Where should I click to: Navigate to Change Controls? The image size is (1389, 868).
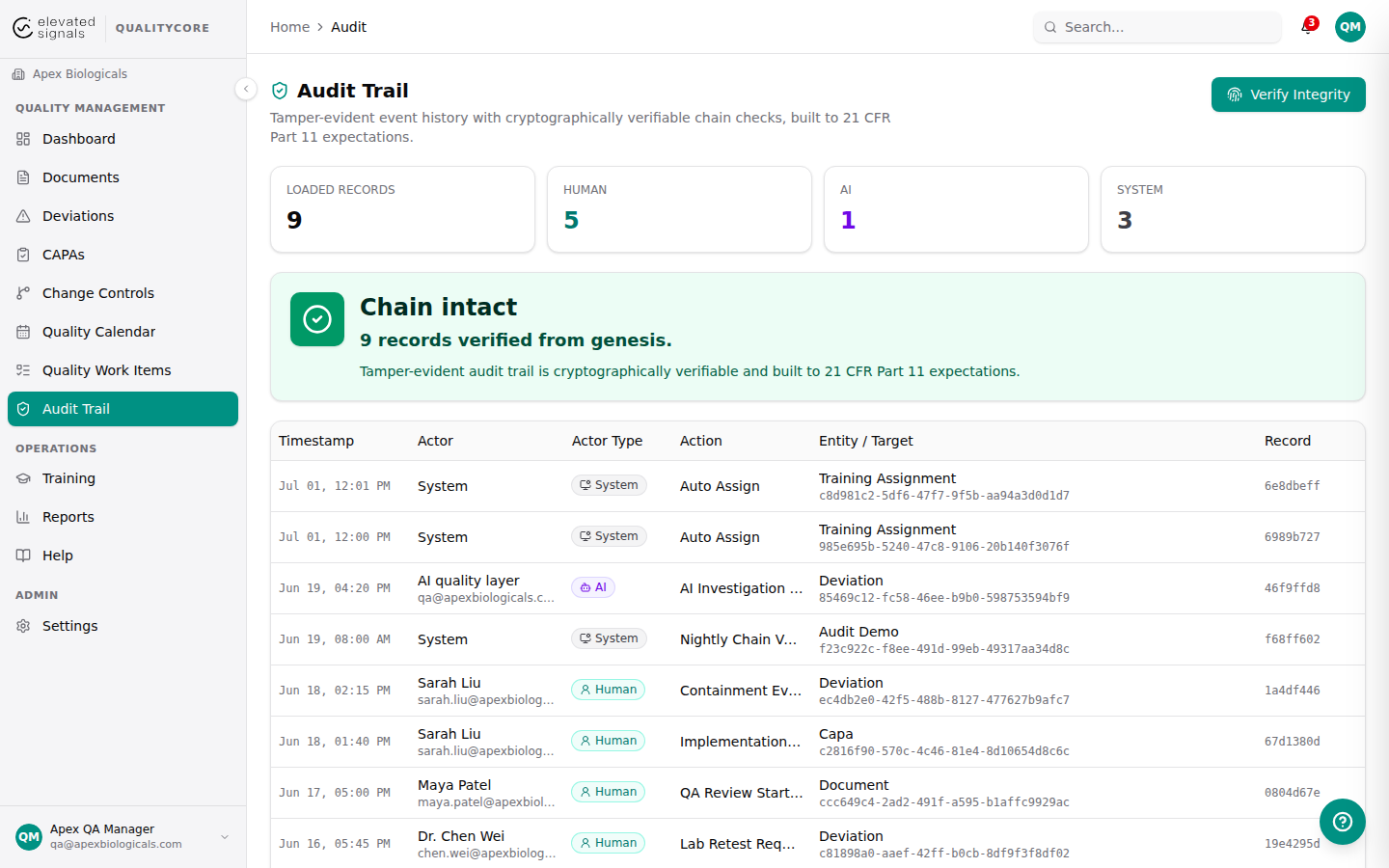(x=123, y=293)
